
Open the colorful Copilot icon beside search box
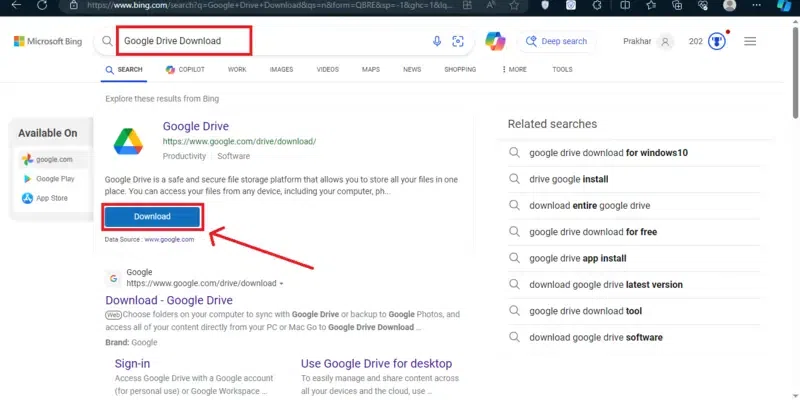coord(495,41)
